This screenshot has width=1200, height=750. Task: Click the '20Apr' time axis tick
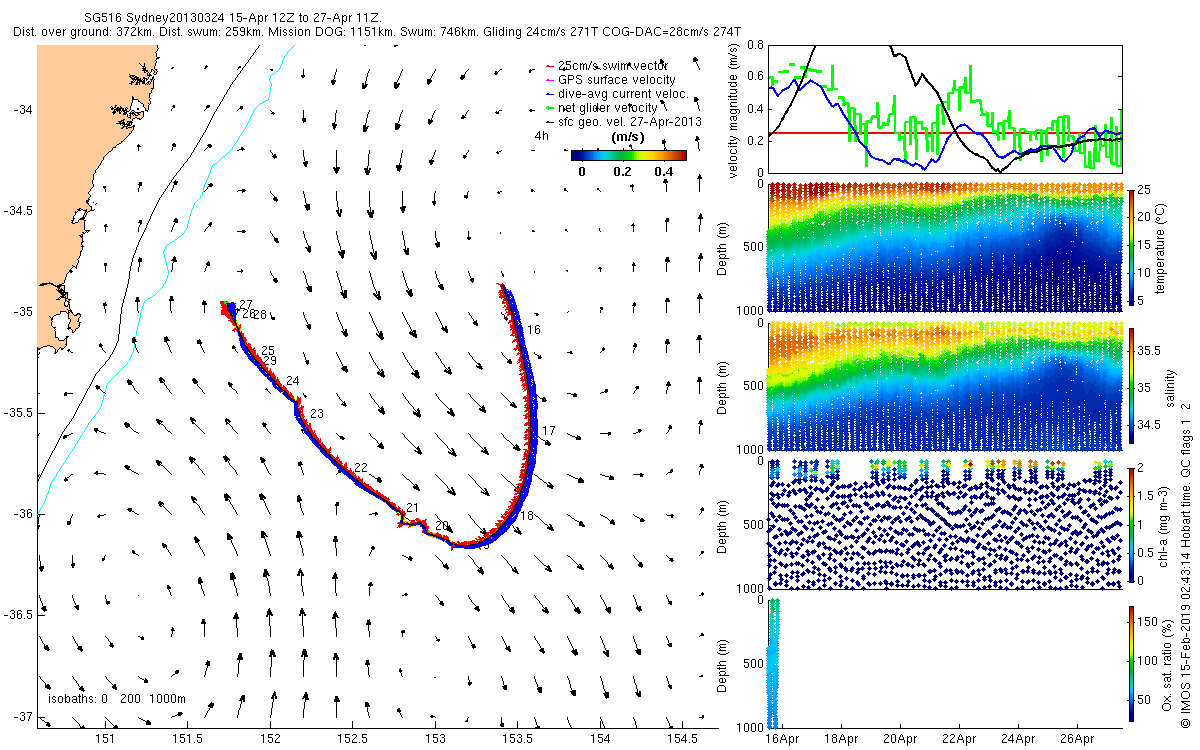point(901,739)
